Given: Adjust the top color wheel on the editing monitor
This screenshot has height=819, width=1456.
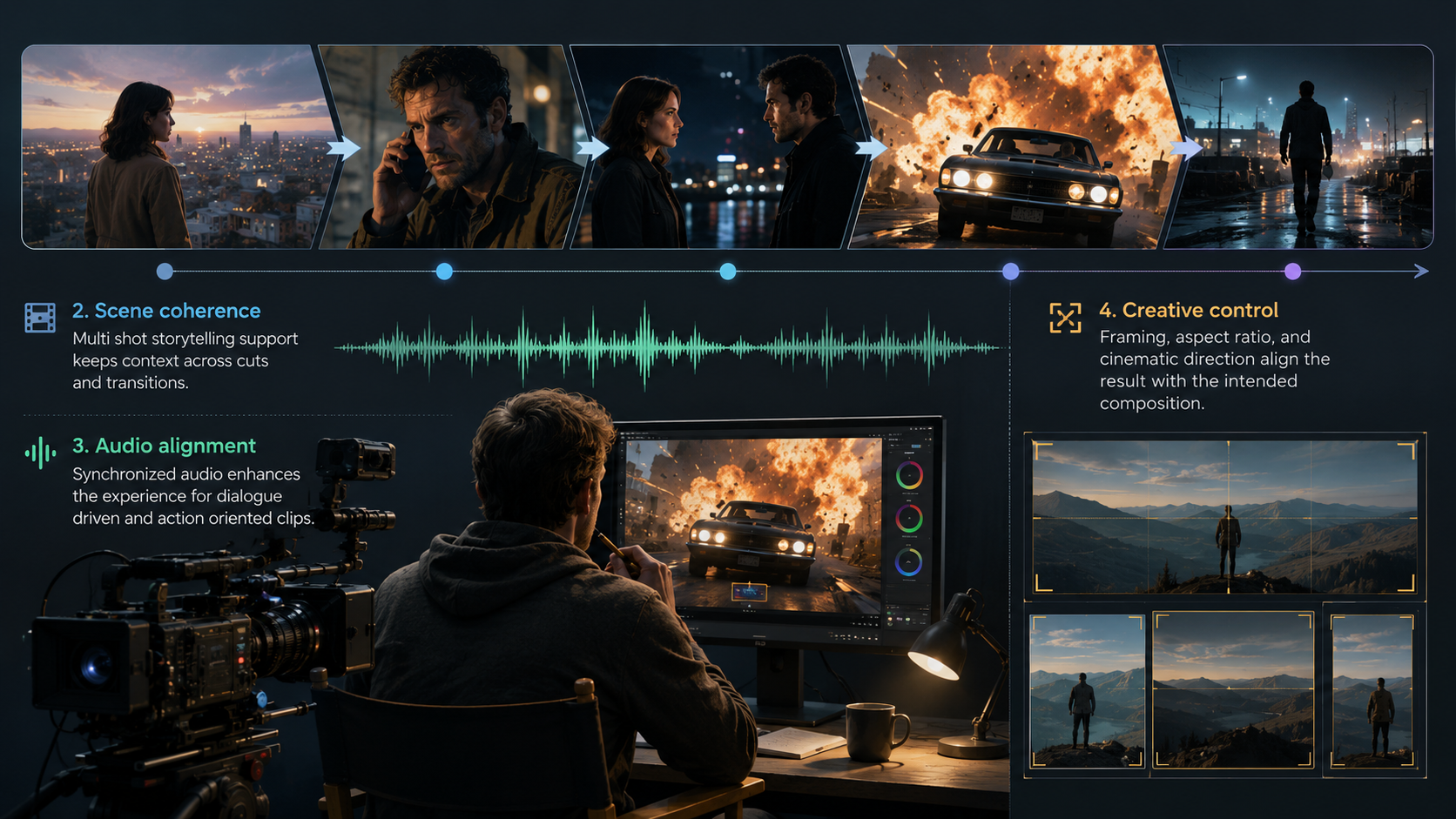Looking at the screenshot, I should (909, 475).
